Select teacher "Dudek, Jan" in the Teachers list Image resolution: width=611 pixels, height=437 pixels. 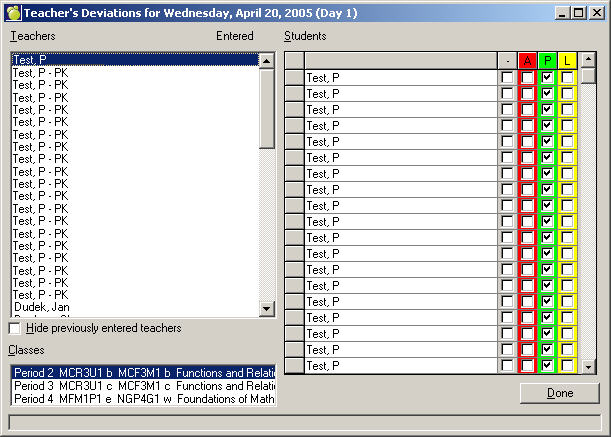[x=41, y=308]
